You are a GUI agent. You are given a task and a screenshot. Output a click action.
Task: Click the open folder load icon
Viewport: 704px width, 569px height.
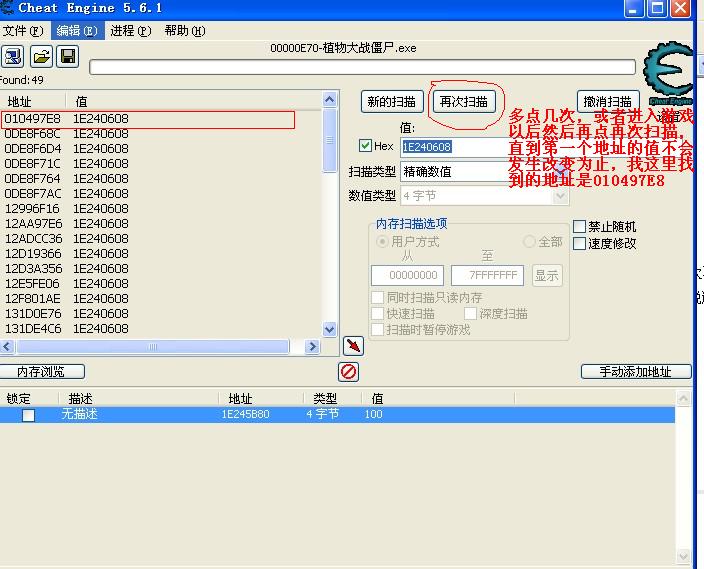click(41, 57)
